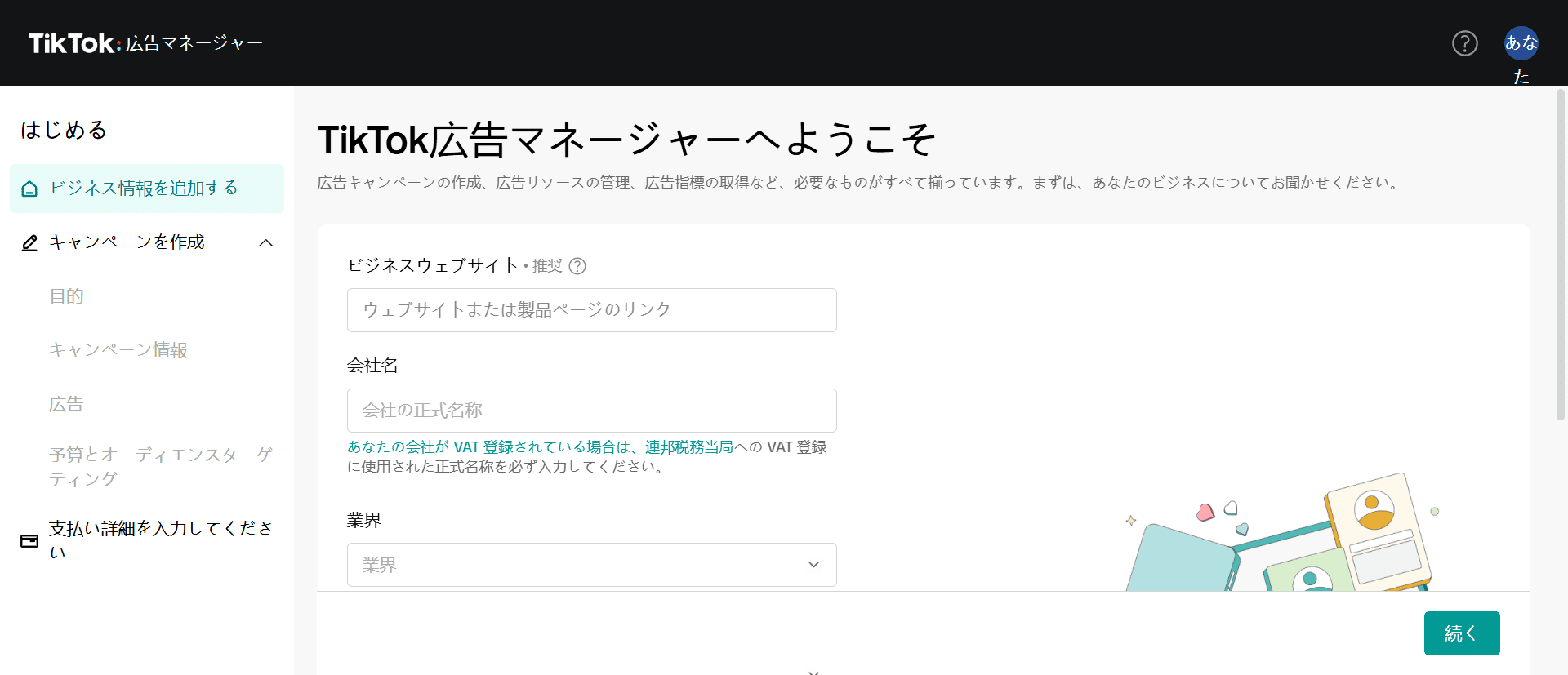
Task: Open 支払い詳細を入力してください section
Action: point(147,540)
